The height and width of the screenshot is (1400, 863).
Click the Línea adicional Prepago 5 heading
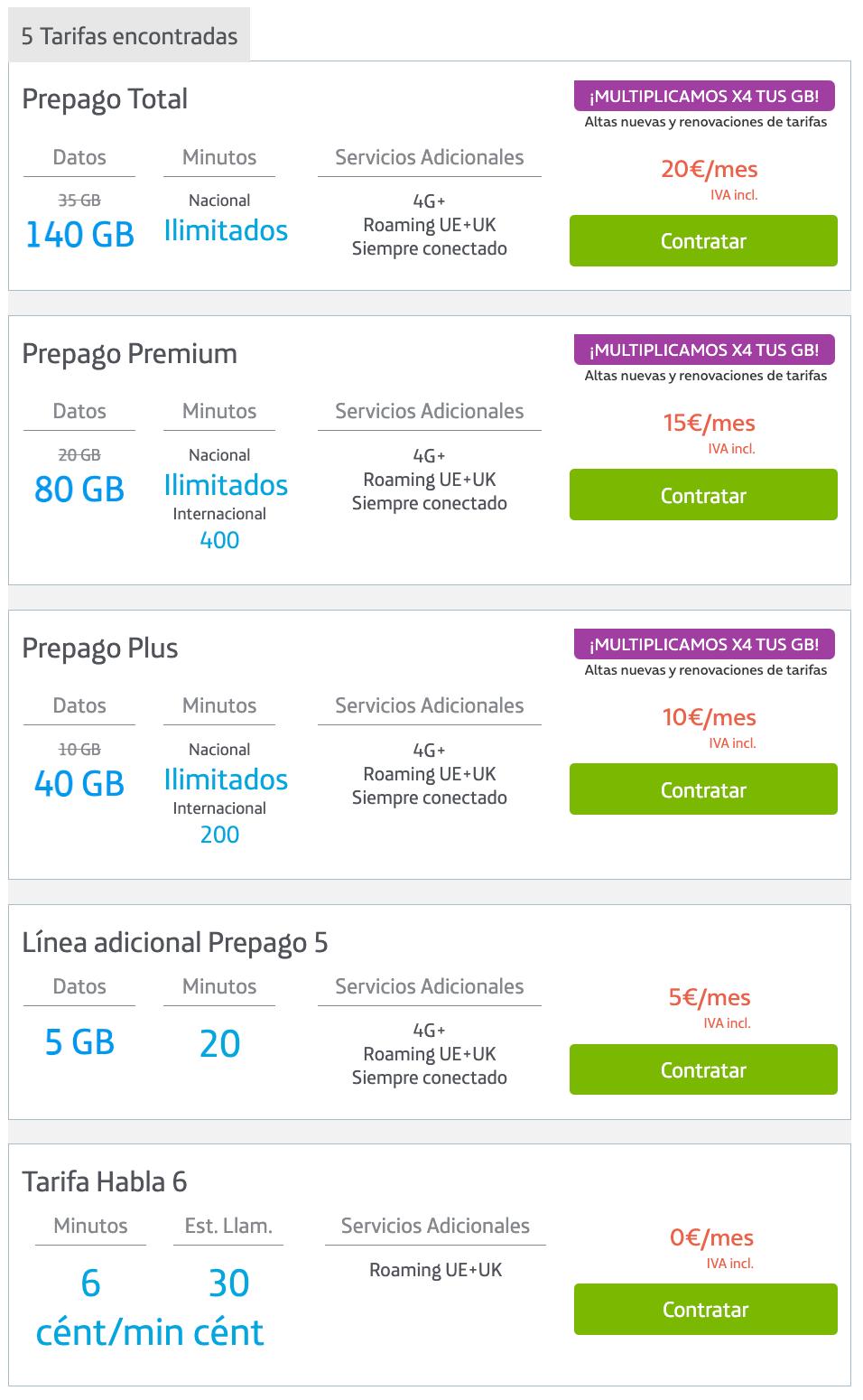tap(175, 943)
